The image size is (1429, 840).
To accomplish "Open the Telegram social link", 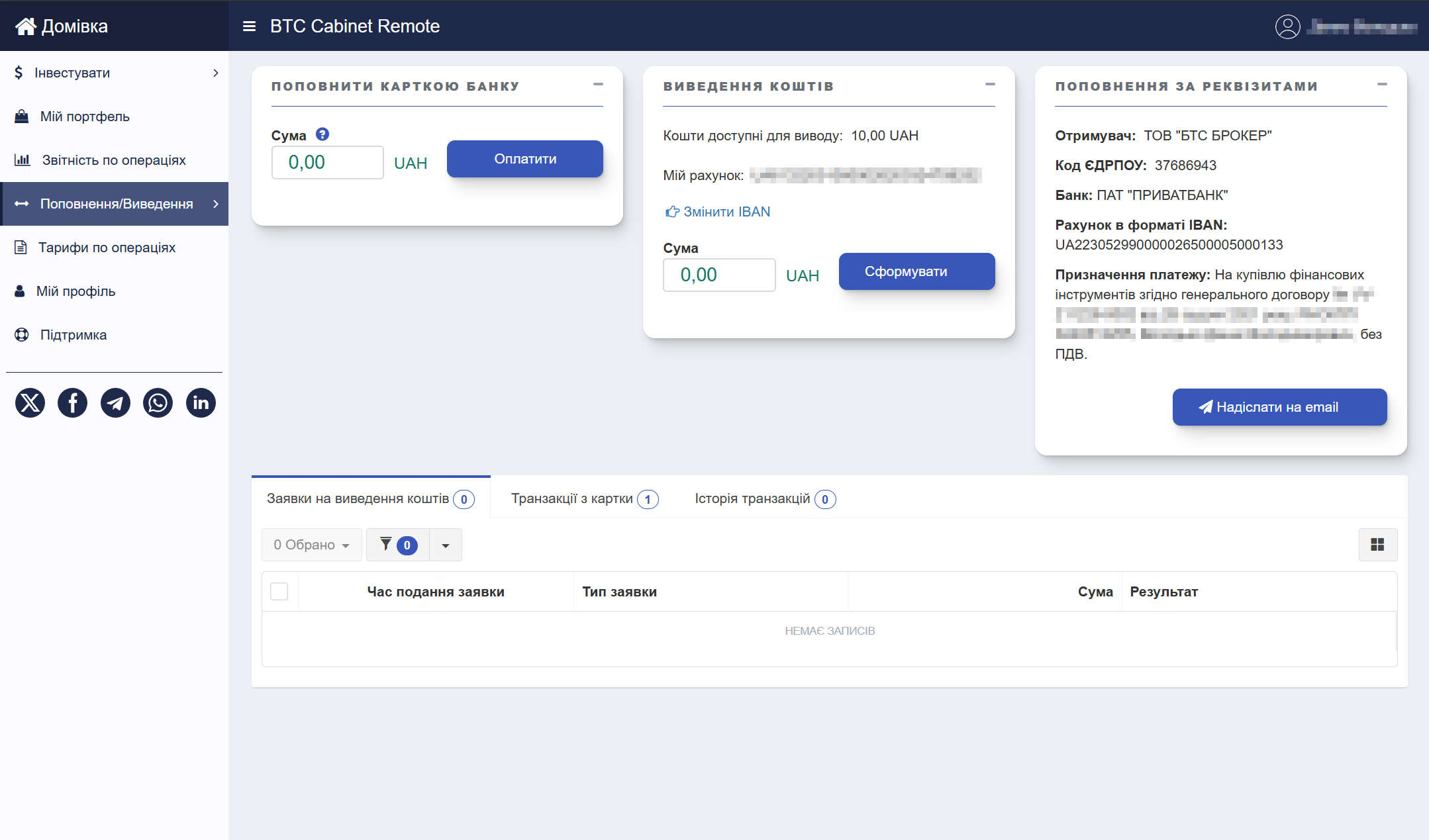I will [115, 403].
